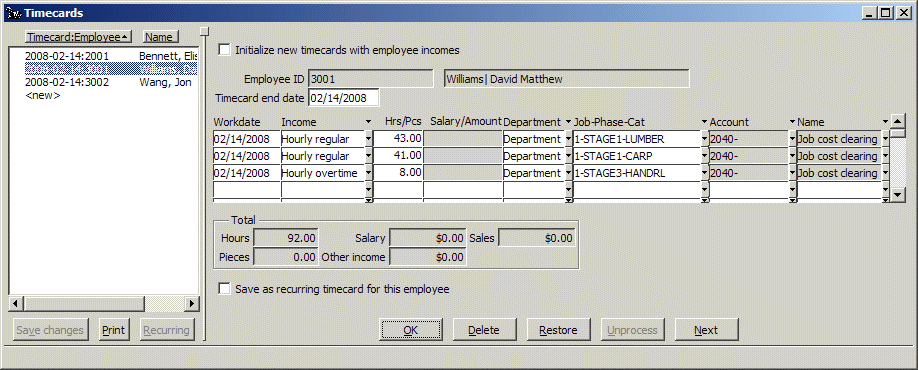Click the Employee ID field 3001

click(370, 79)
